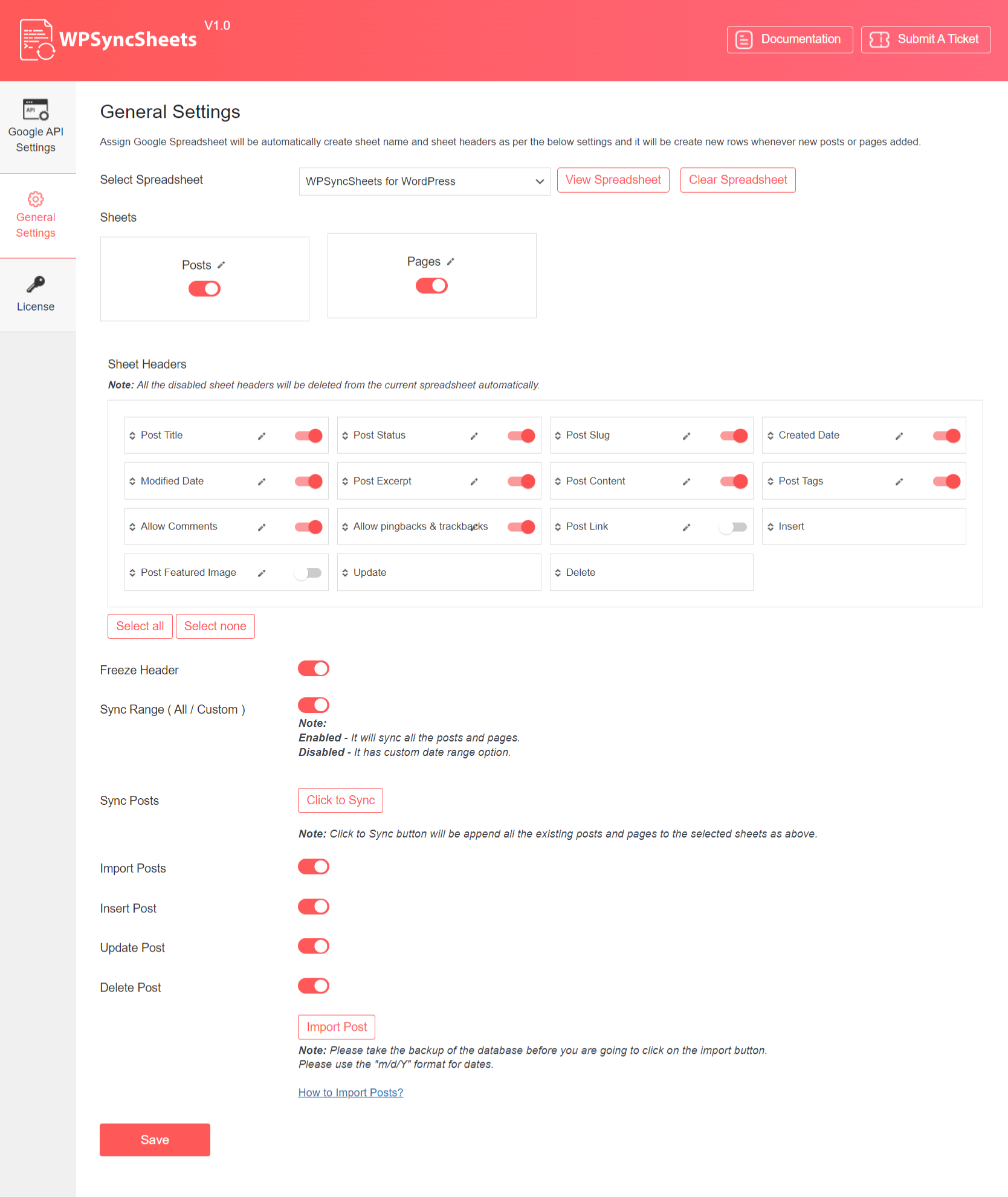This screenshot has width=1008, height=1197.
Task: Disable the Posts sheet toggle
Action: [x=204, y=289]
